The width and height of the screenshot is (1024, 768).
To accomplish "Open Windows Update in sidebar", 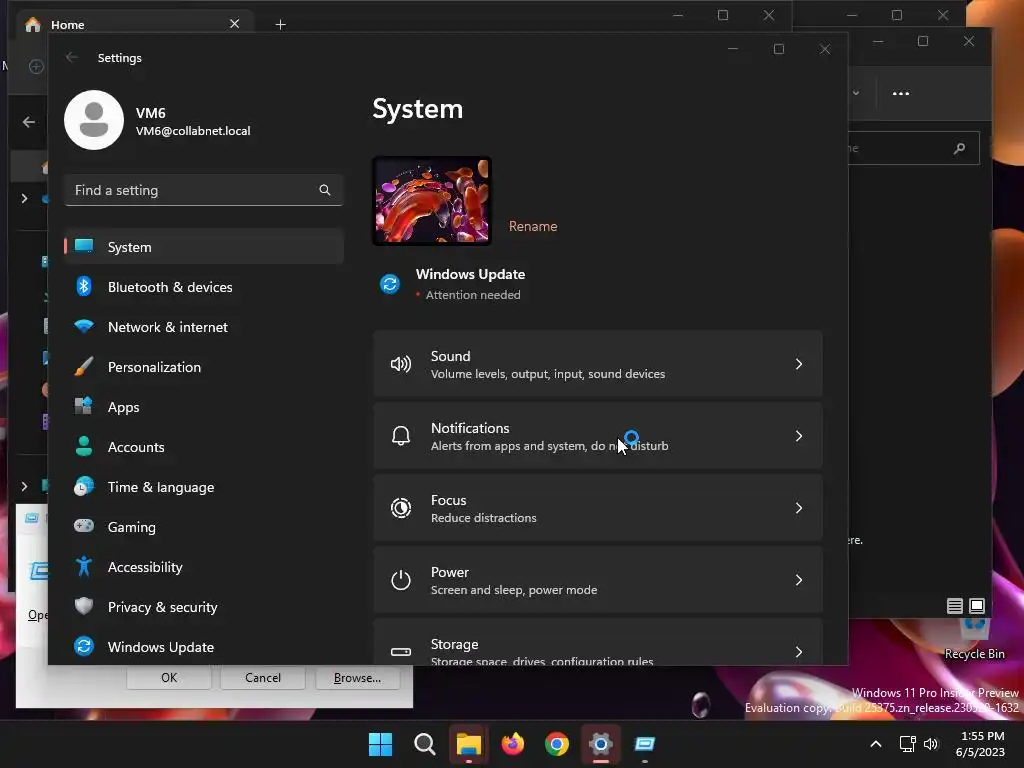I will [204, 647].
